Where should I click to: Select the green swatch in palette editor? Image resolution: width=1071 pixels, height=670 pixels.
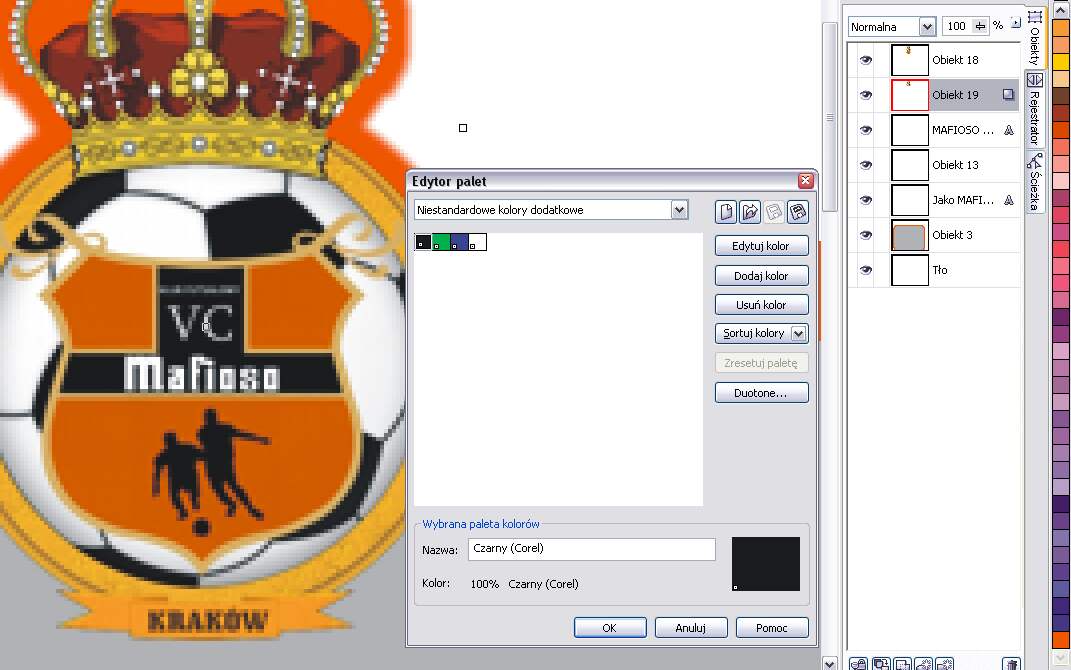[x=441, y=242]
